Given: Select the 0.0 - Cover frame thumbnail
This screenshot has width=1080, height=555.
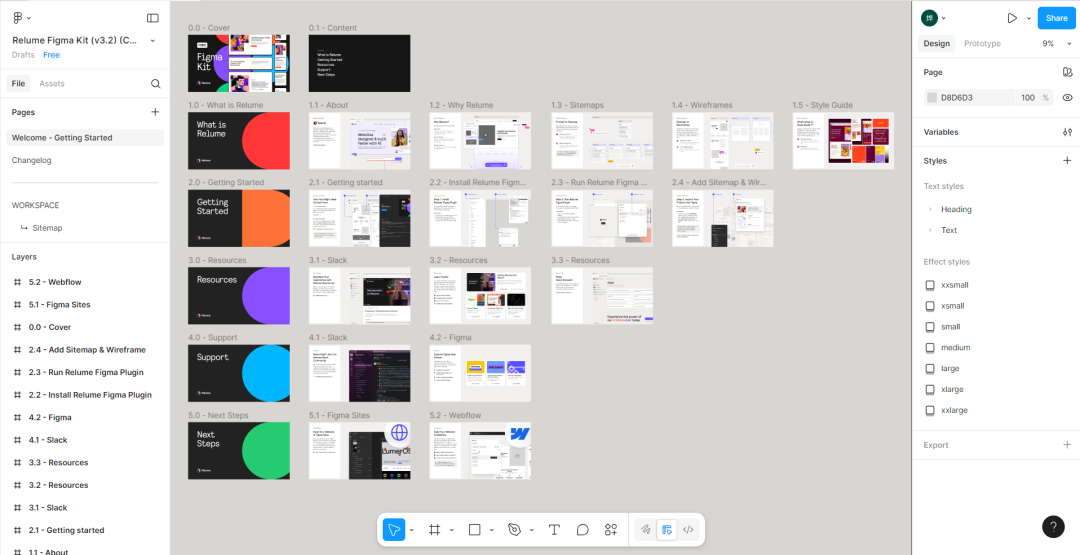Looking at the screenshot, I should click(x=239, y=63).
